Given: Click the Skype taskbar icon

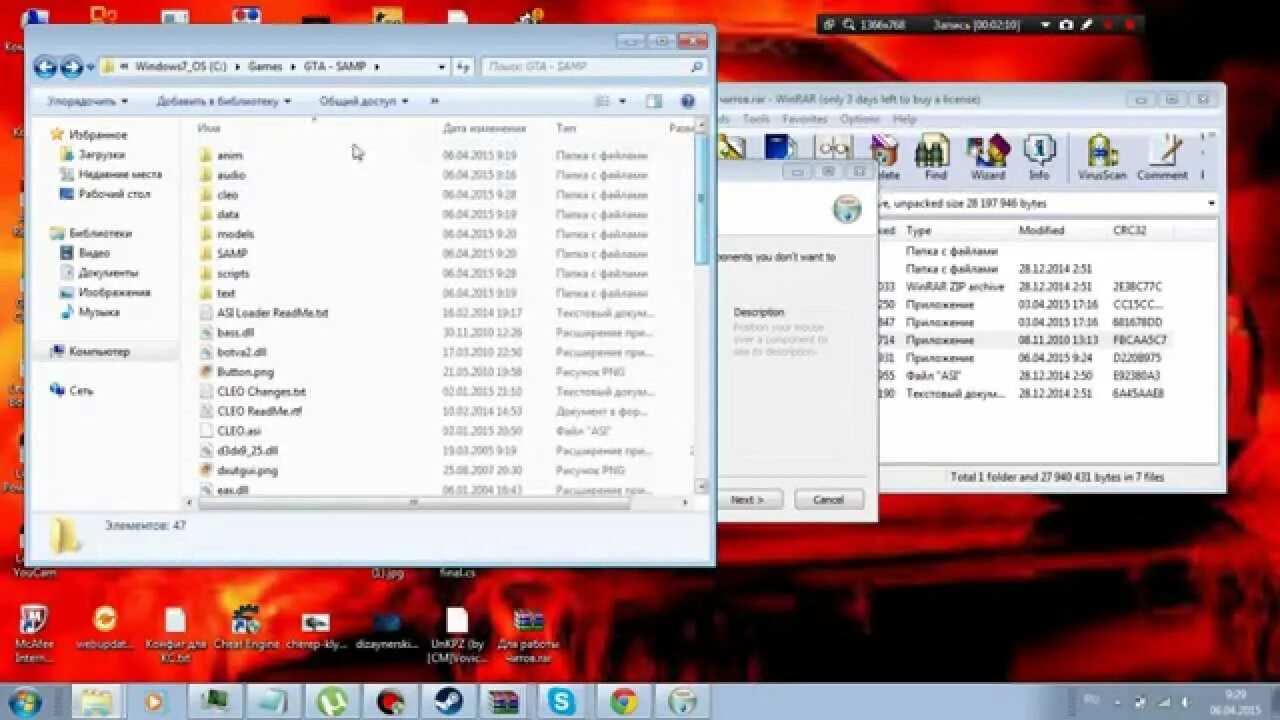Looking at the screenshot, I should tap(562, 701).
